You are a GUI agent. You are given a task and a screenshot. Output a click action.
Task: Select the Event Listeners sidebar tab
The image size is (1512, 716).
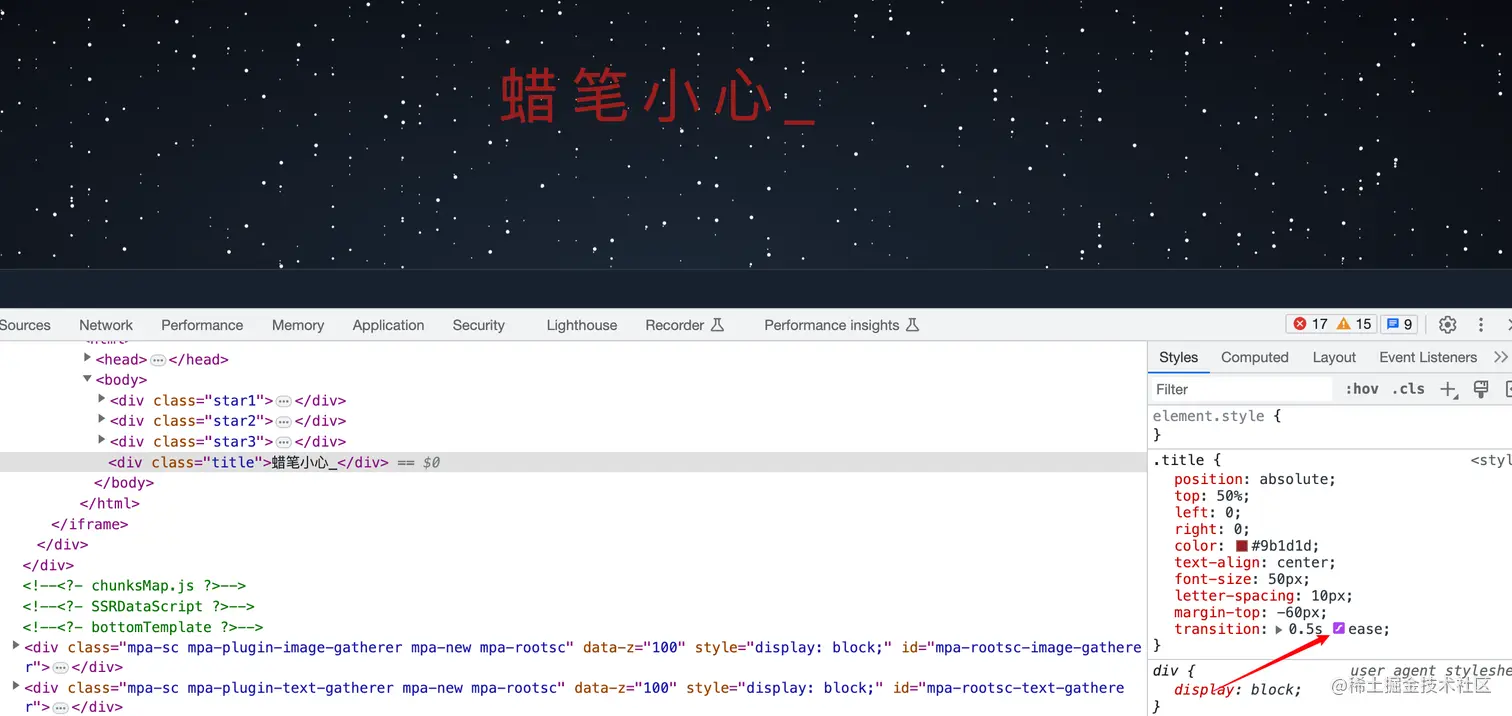click(x=1428, y=357)
